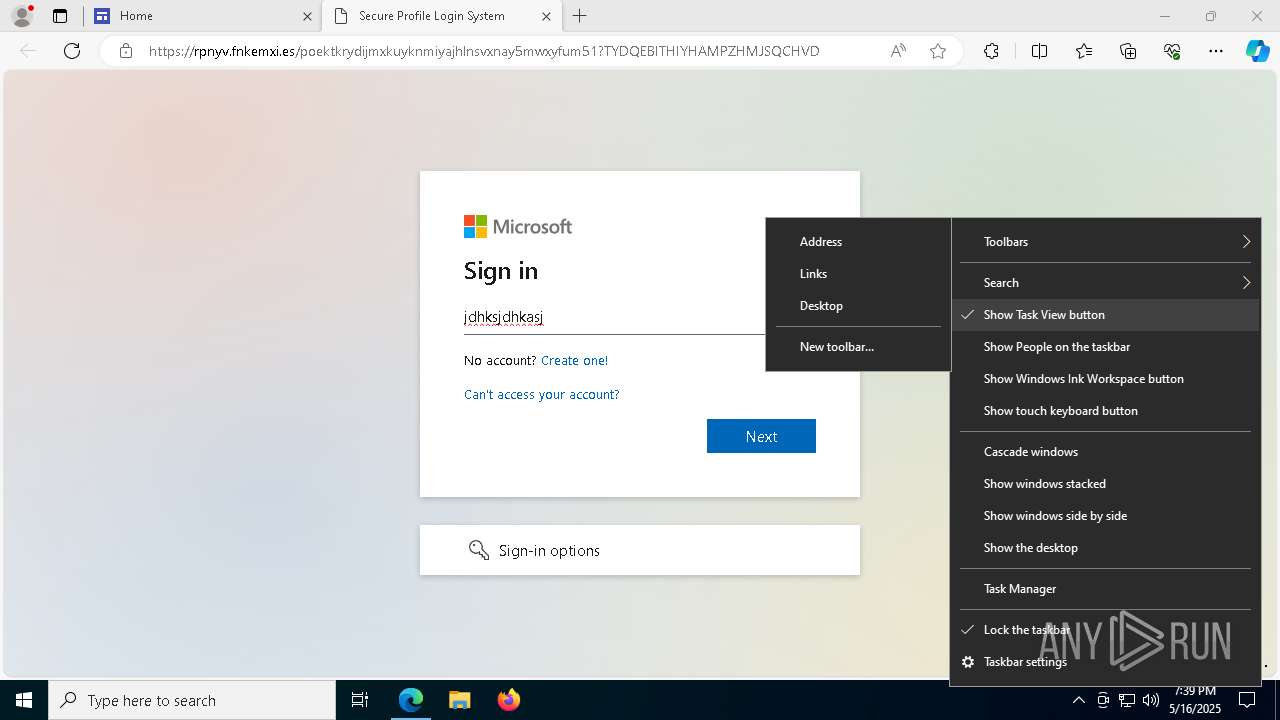Open Taskbar settings

tap(1105, 661)
